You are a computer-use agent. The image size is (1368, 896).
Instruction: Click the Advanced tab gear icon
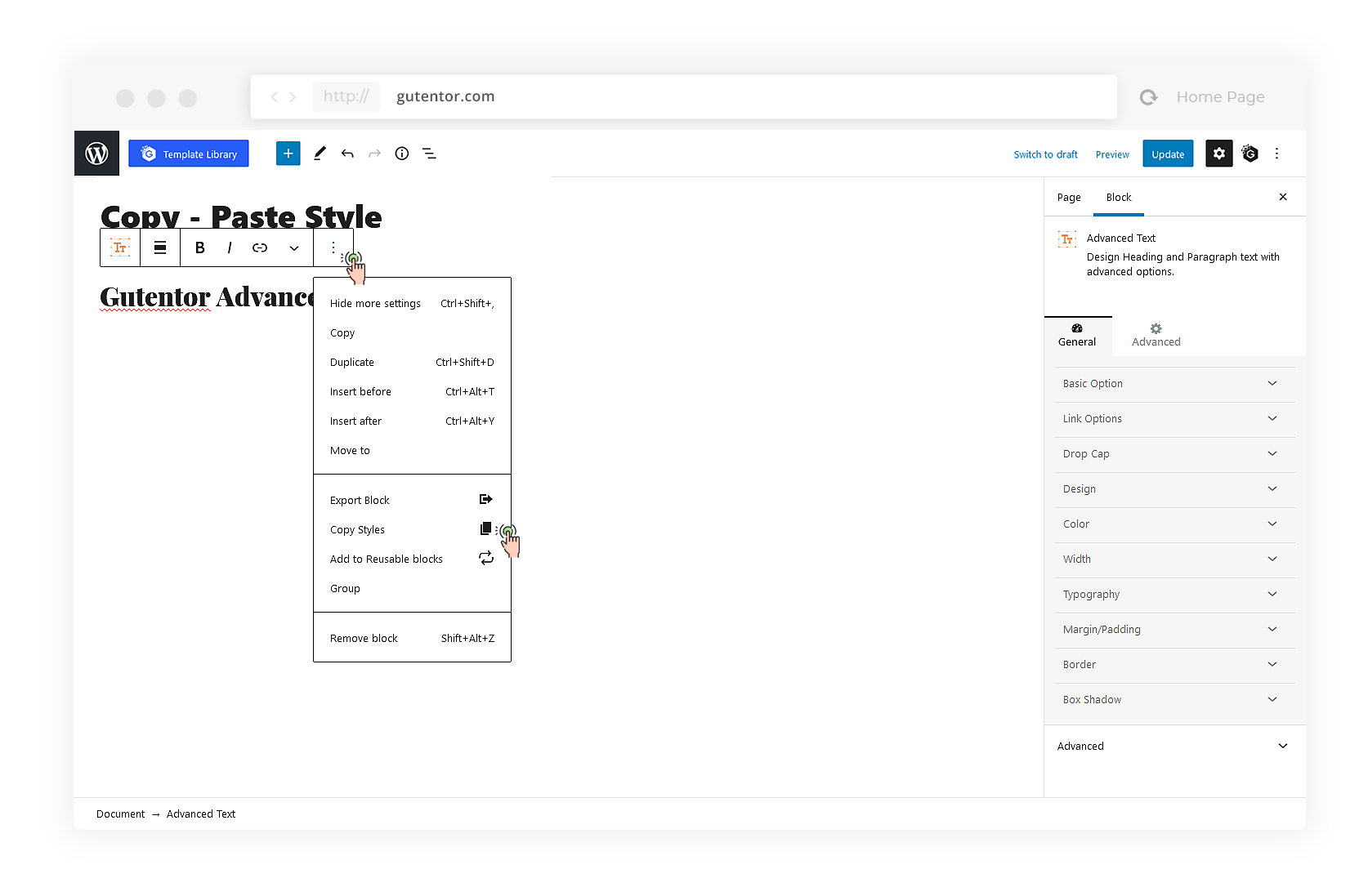1156,328
